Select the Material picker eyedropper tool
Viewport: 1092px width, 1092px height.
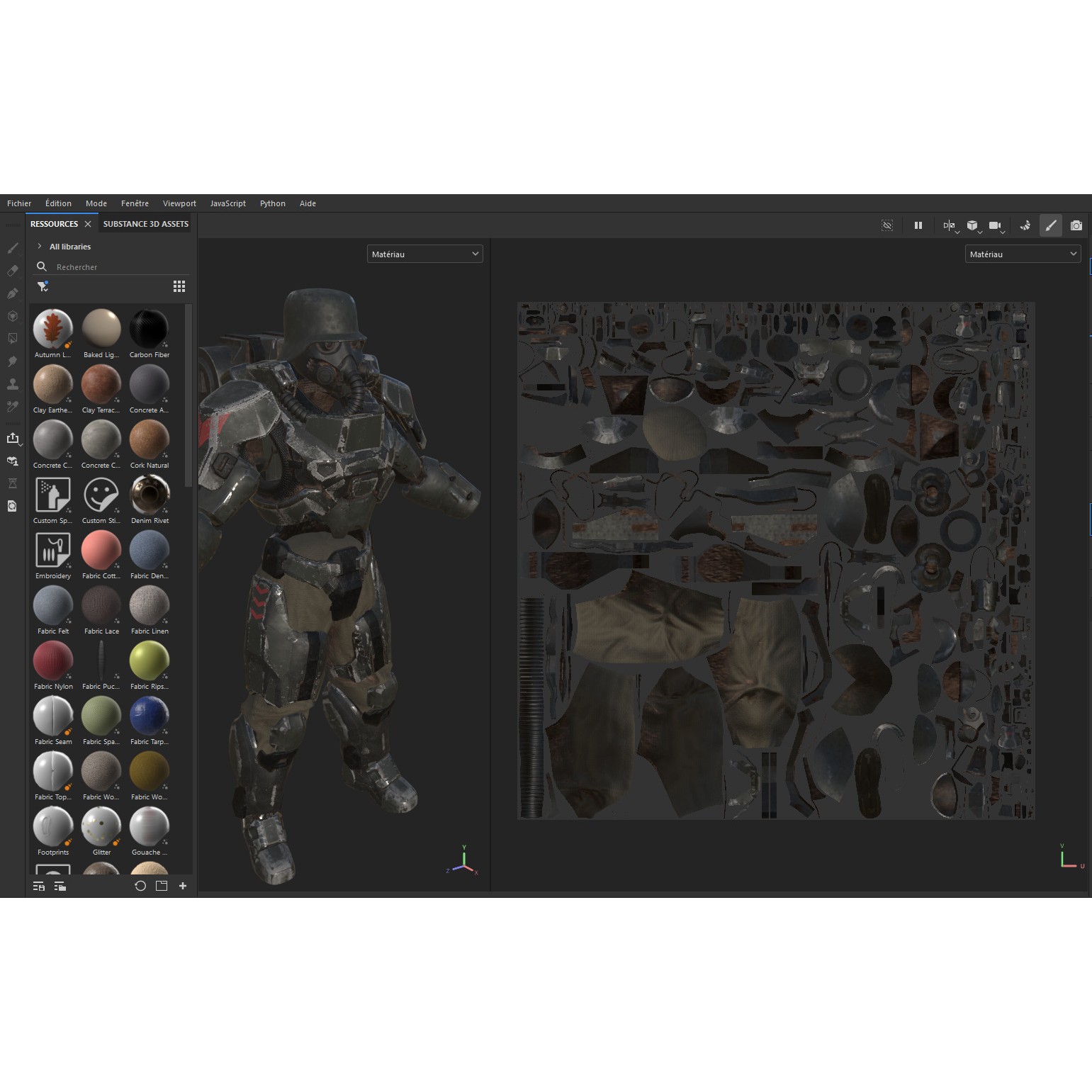tap(13, 407)
